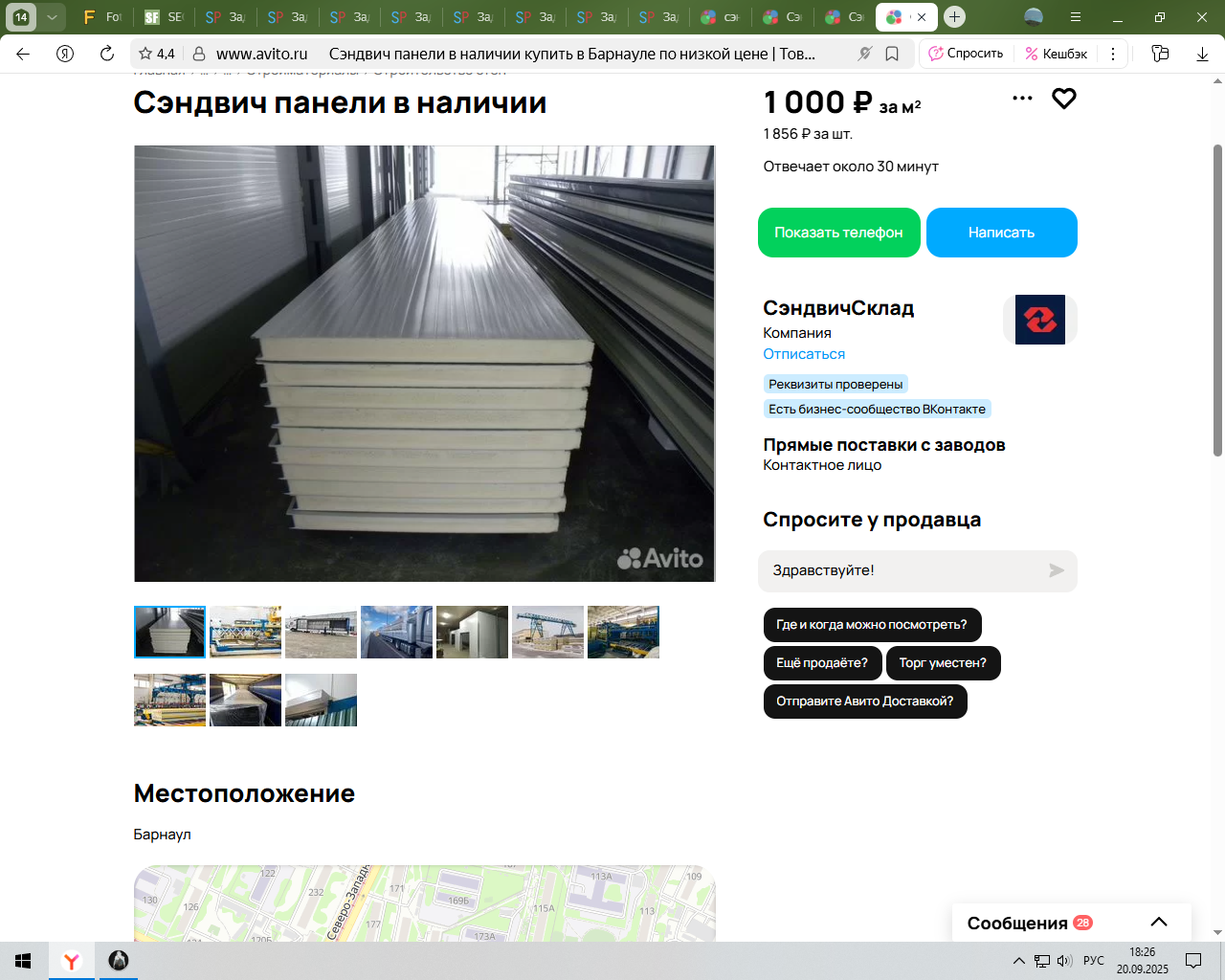
Task: Open the СэндвичСклад seller logo
Action: (x=1040, y=320)
